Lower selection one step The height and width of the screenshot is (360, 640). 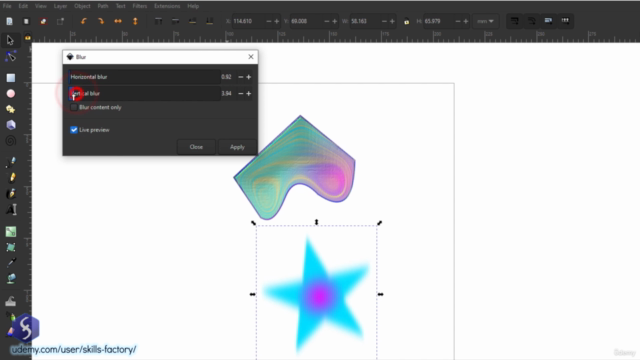coord(192,21)
